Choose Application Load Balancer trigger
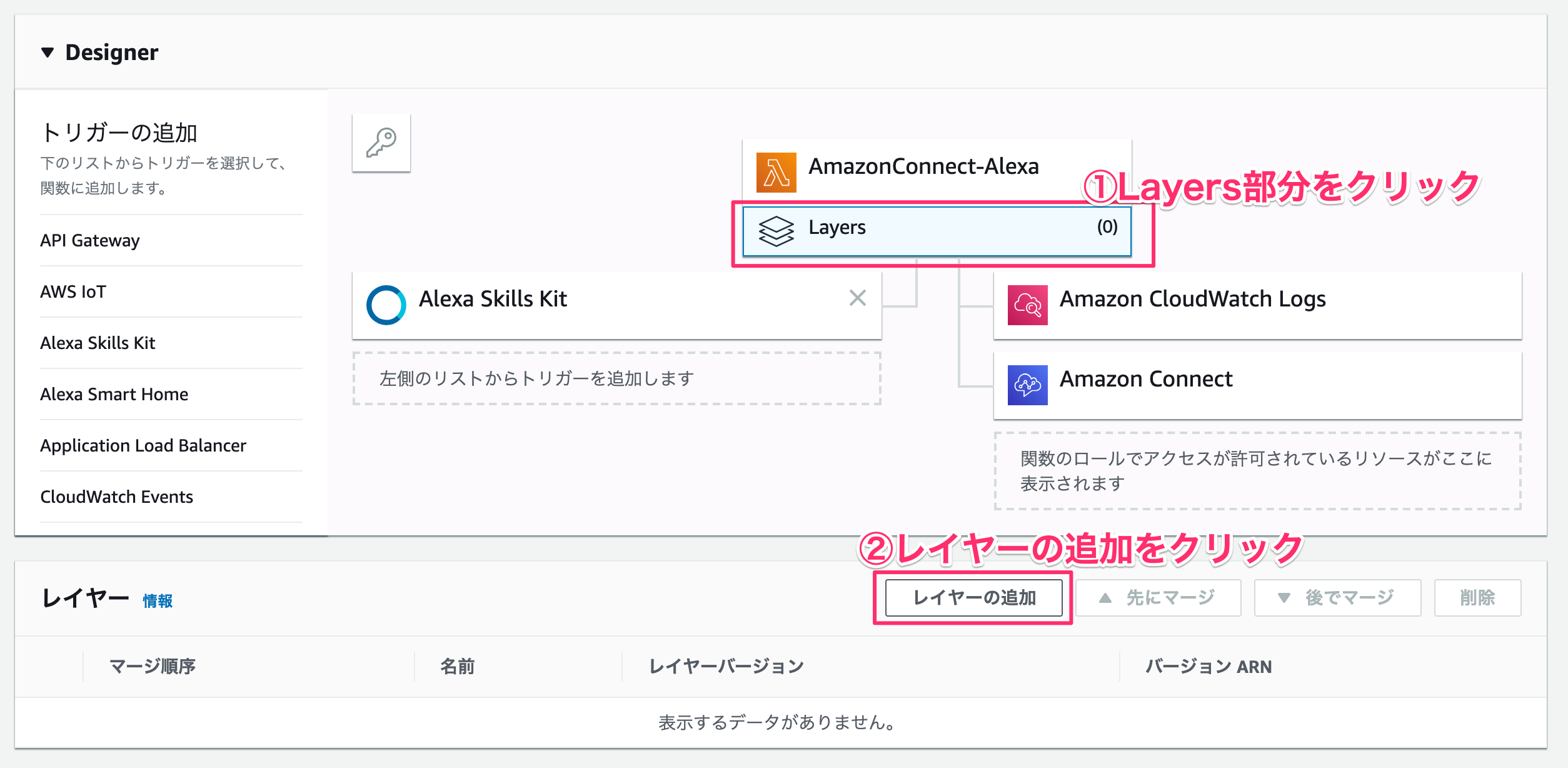The image size is (1568, 768). (143, 445)
